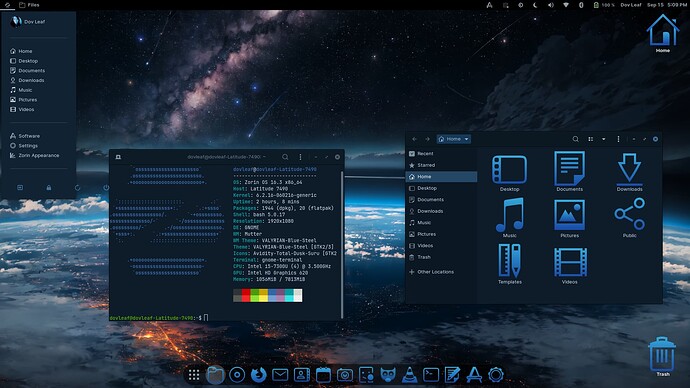
Task: Open the Documents folder icon in Files grid
Action: (569, 172)
